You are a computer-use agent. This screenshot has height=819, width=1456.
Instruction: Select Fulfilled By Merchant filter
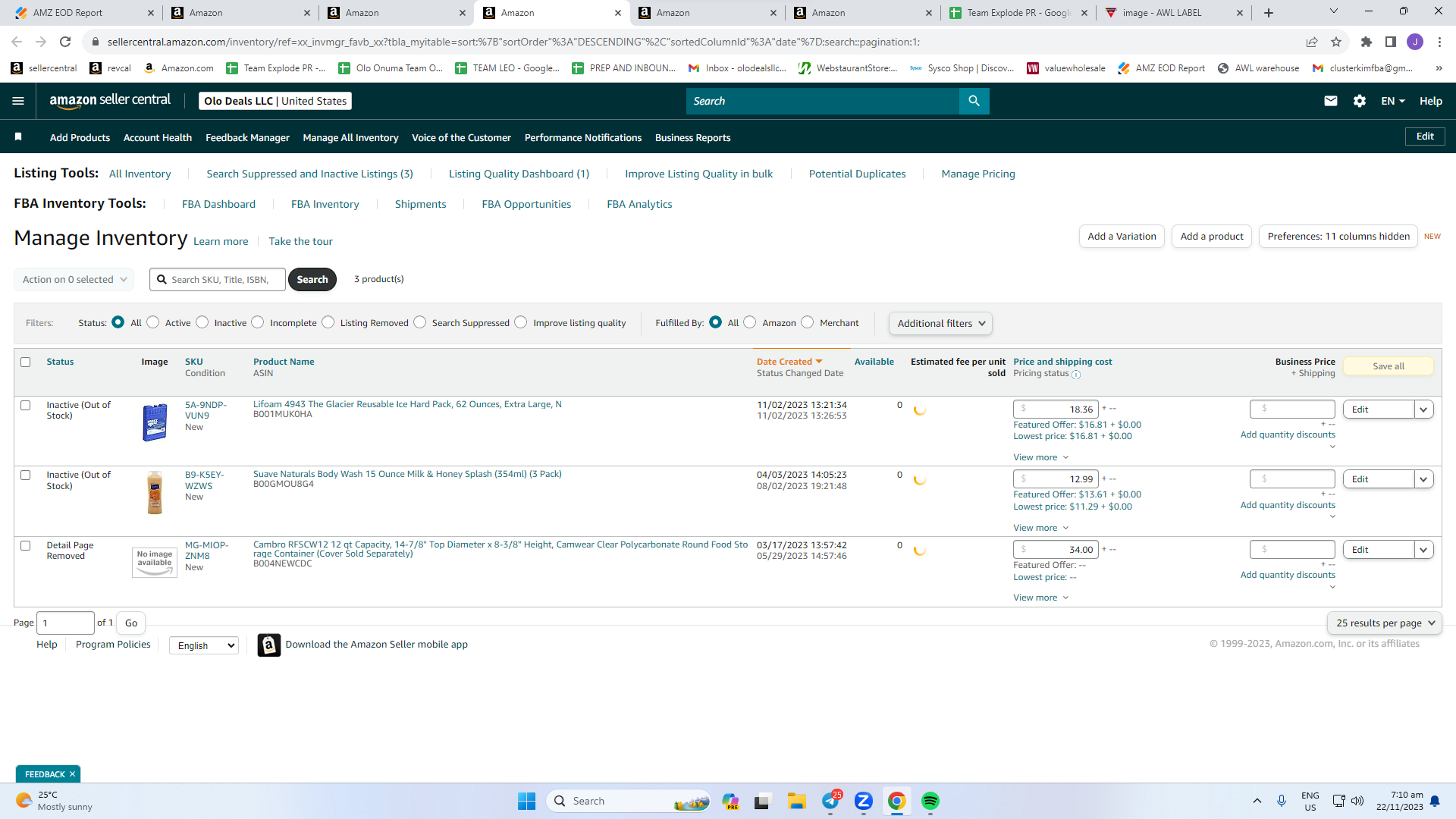point(808,322)
